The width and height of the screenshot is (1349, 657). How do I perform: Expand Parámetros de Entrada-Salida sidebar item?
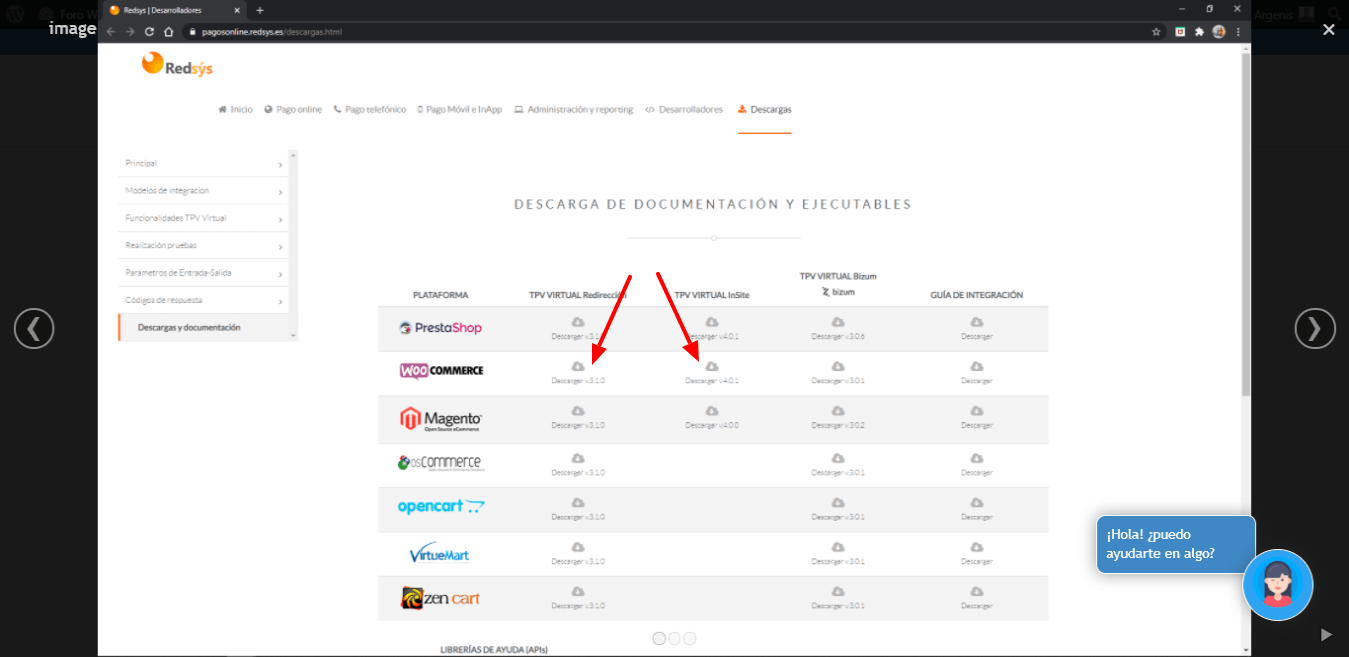[x=203, y=273]
